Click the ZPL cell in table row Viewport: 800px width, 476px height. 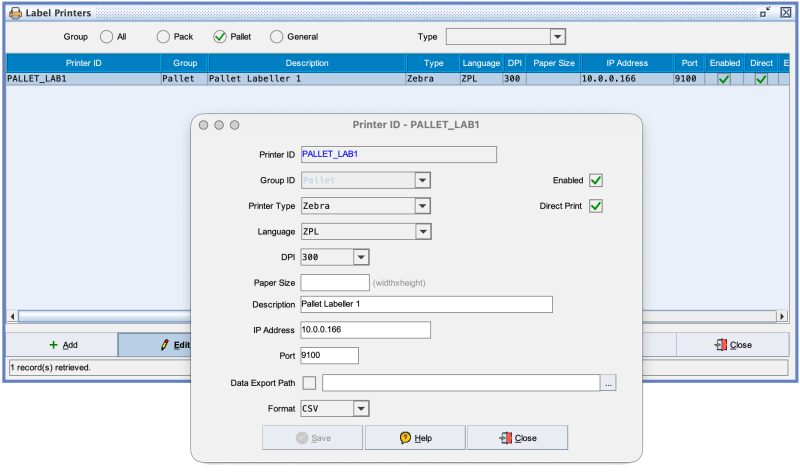[x=481, y=79]
